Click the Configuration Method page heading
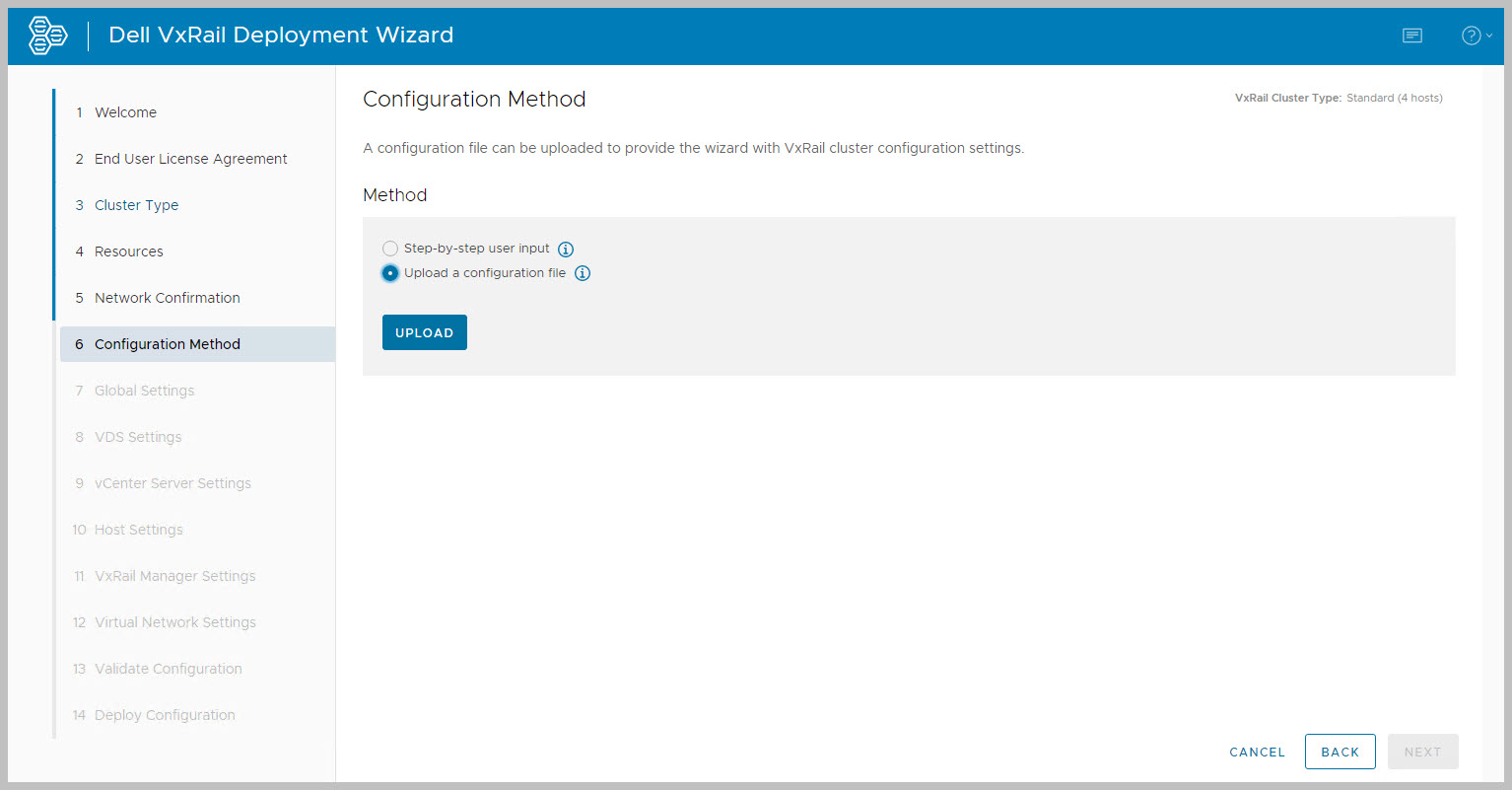Image resolution: width=1512 pixels, height=790 pixels. [x=474, y=100]
